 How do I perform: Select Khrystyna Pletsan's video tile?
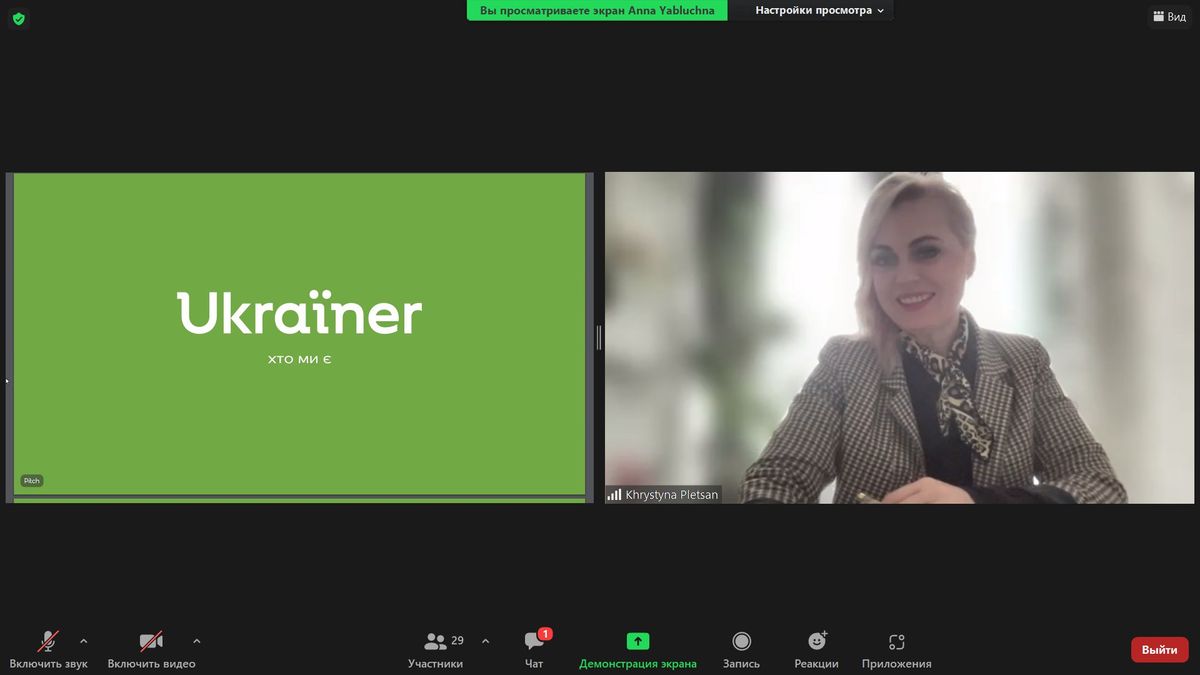pos(900,337)
